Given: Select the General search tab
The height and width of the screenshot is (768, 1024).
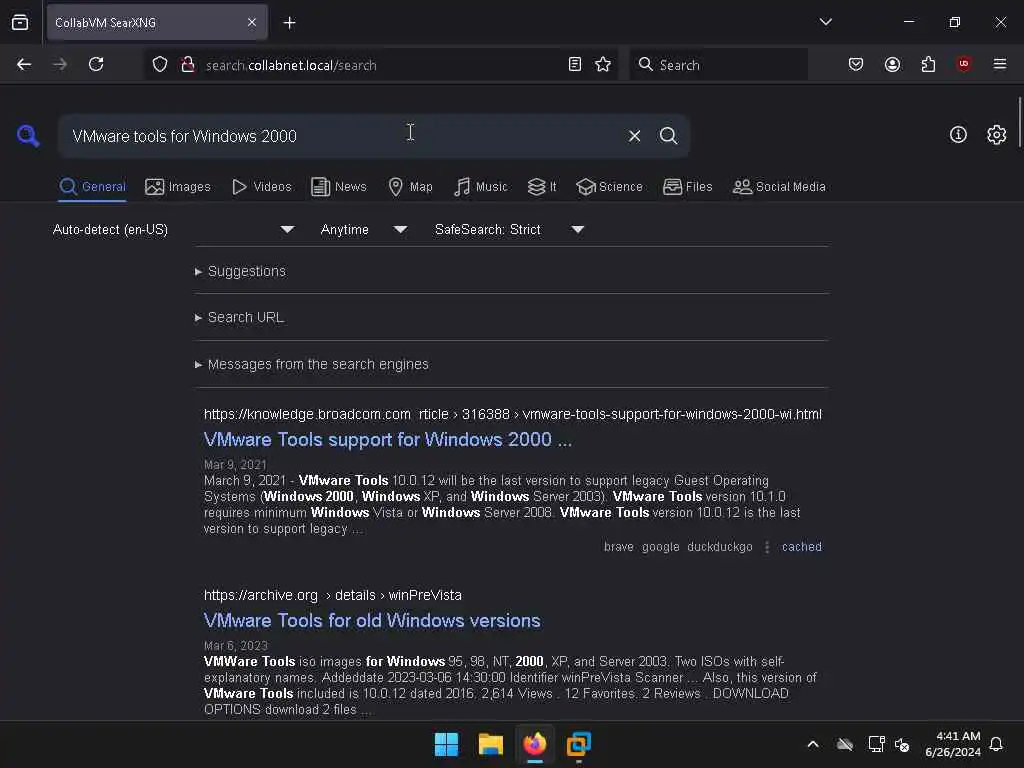Looking at the screenshot, I should [92, 187].
